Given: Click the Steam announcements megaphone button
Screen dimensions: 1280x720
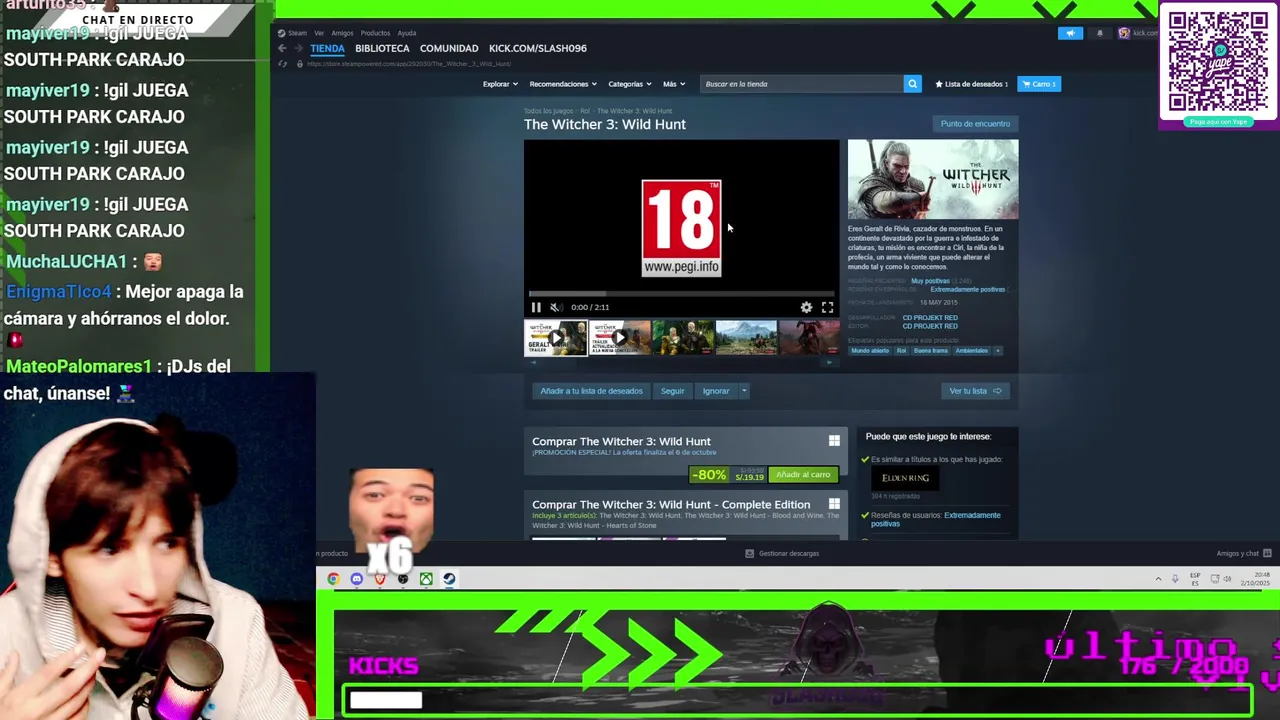Looking at the screenshot, I should click(1070, 33).
